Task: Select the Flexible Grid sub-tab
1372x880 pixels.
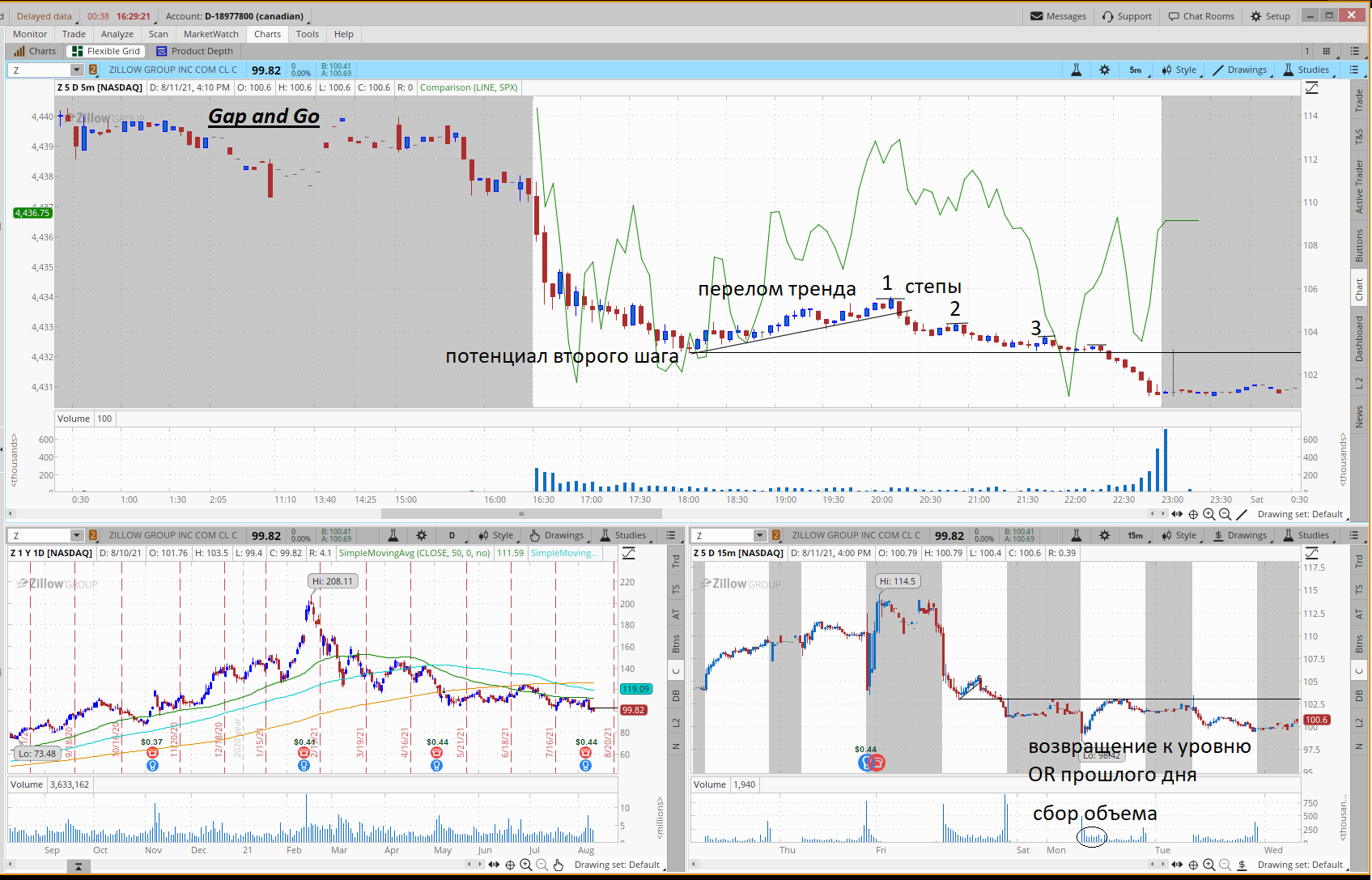Action: tap(106, 51)
